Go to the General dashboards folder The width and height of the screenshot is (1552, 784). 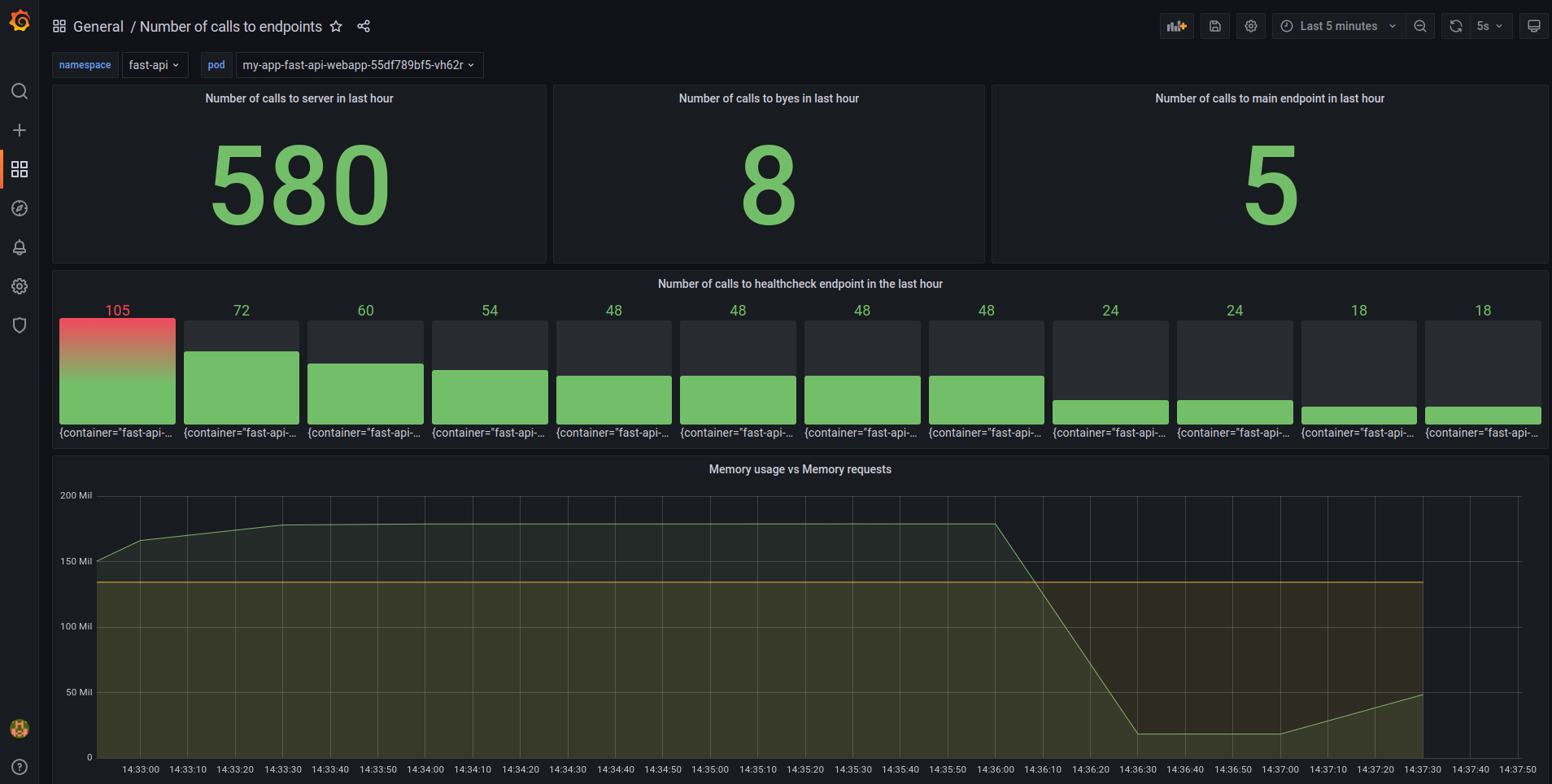coord(98,26)
